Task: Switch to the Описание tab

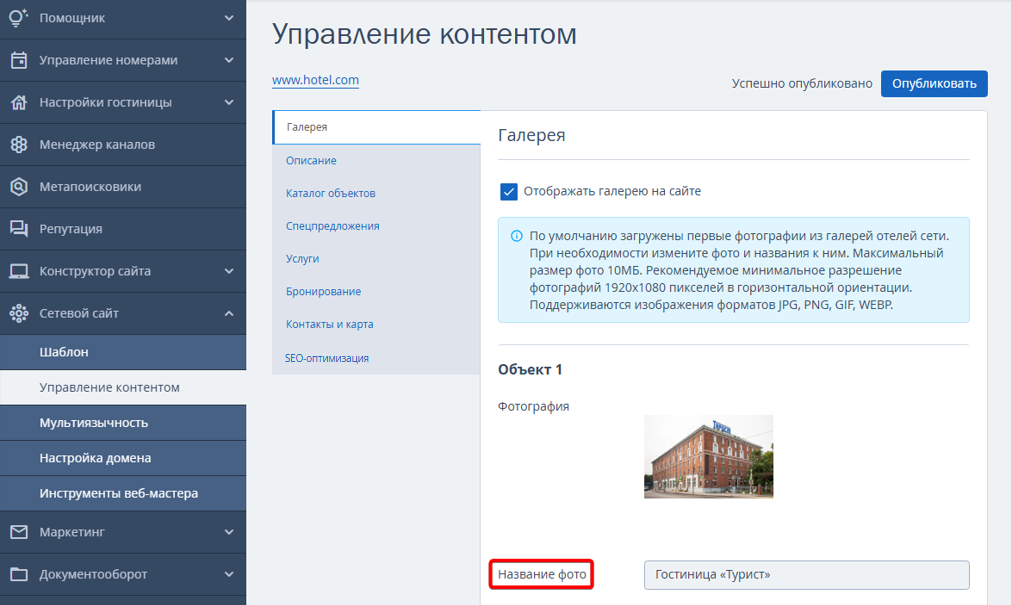Action: pyautogui.click(x=311, y=160)
